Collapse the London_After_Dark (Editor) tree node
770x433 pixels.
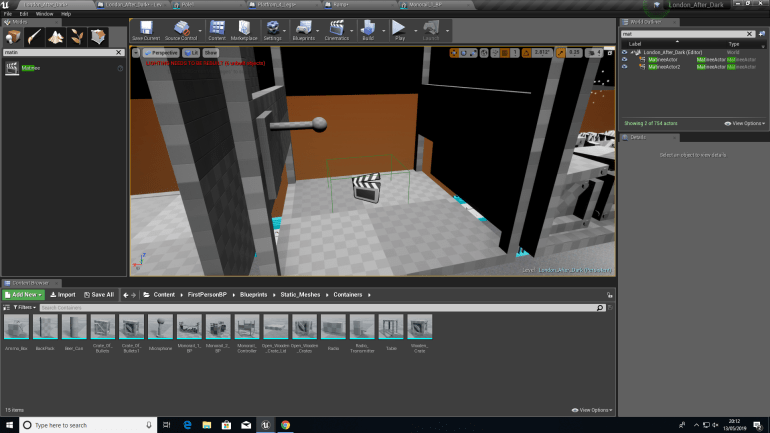[x=632, y=52]
